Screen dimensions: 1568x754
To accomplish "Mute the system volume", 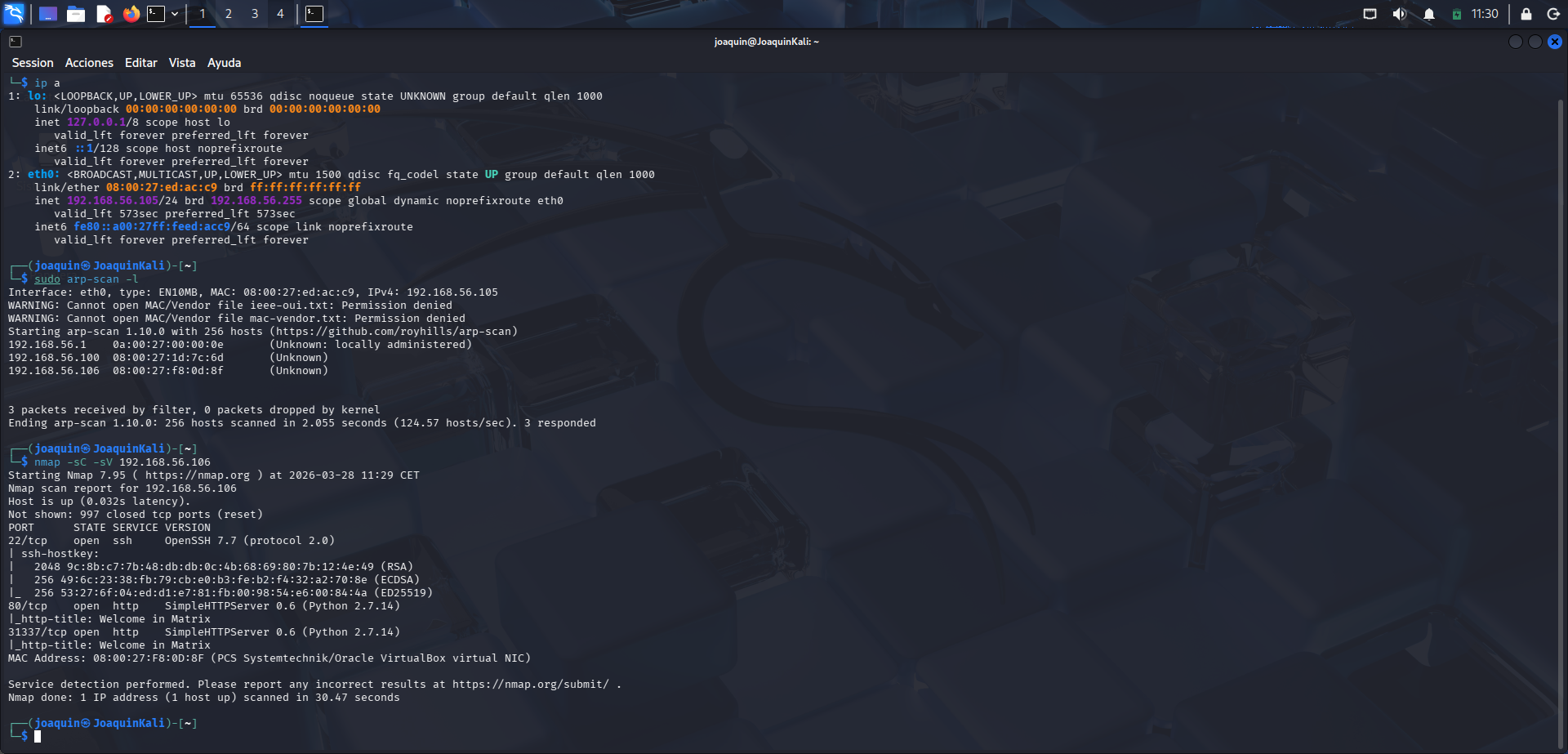I will point(1400,13).
